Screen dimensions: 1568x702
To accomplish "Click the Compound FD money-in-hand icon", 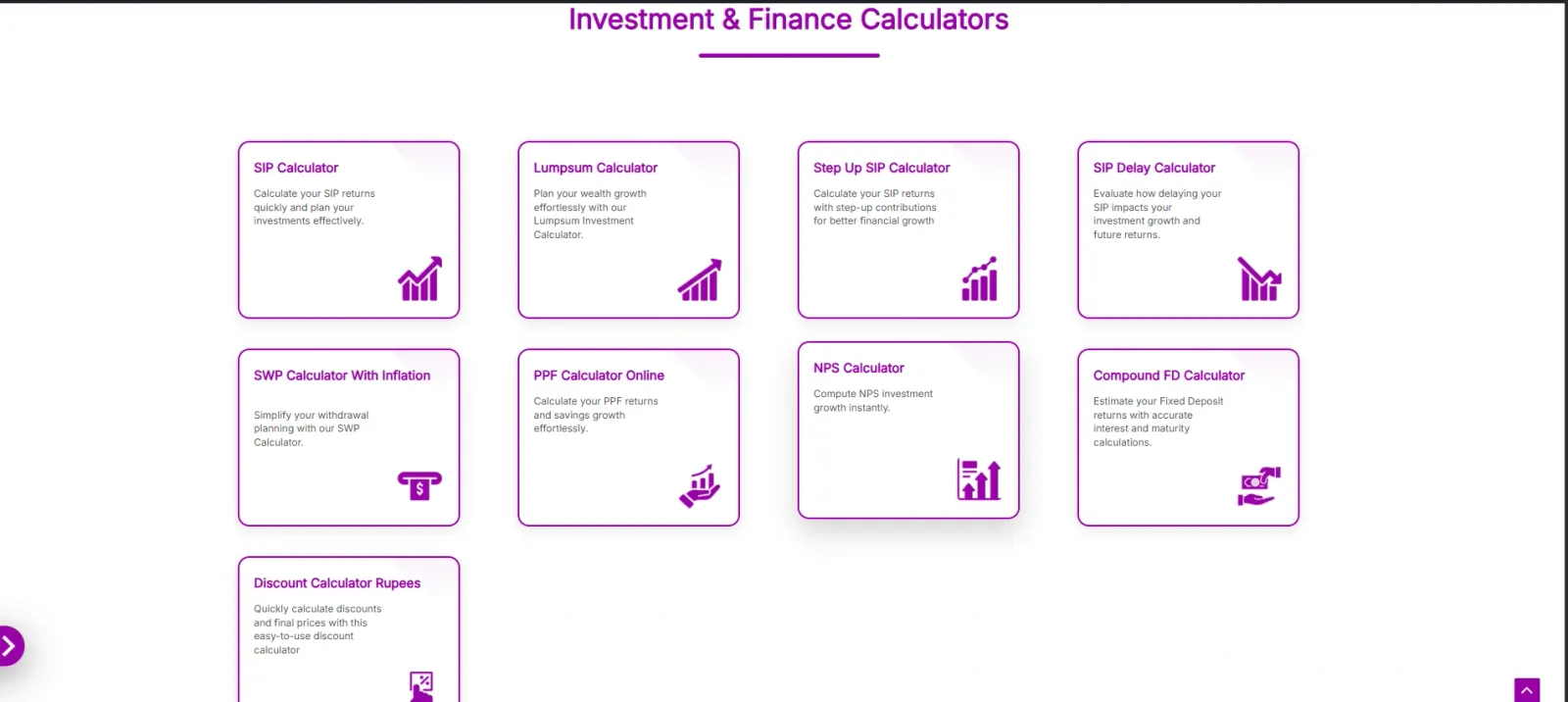I will pos(1259,486).
